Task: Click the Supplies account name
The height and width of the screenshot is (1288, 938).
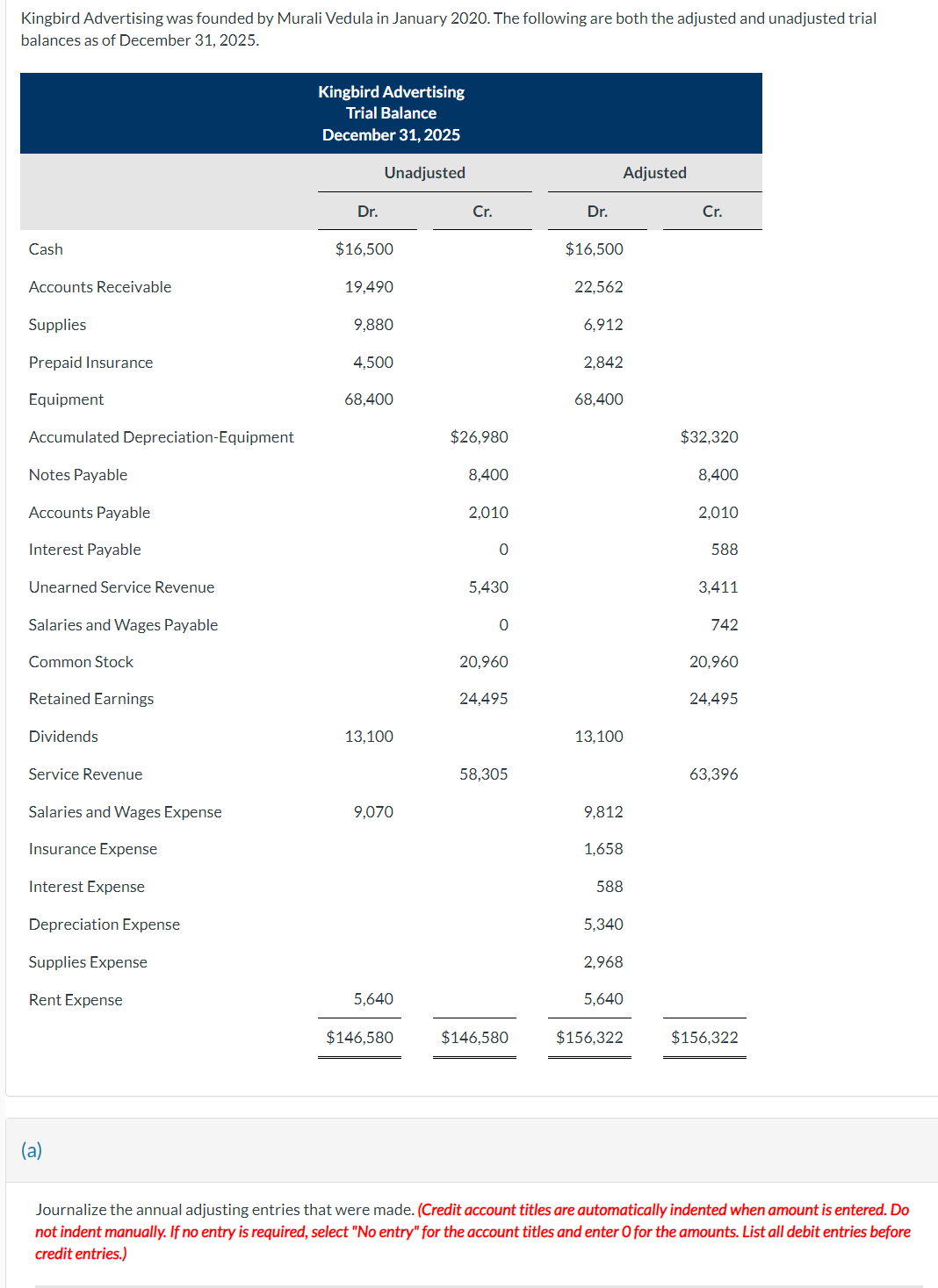Action: pos(57,324)
